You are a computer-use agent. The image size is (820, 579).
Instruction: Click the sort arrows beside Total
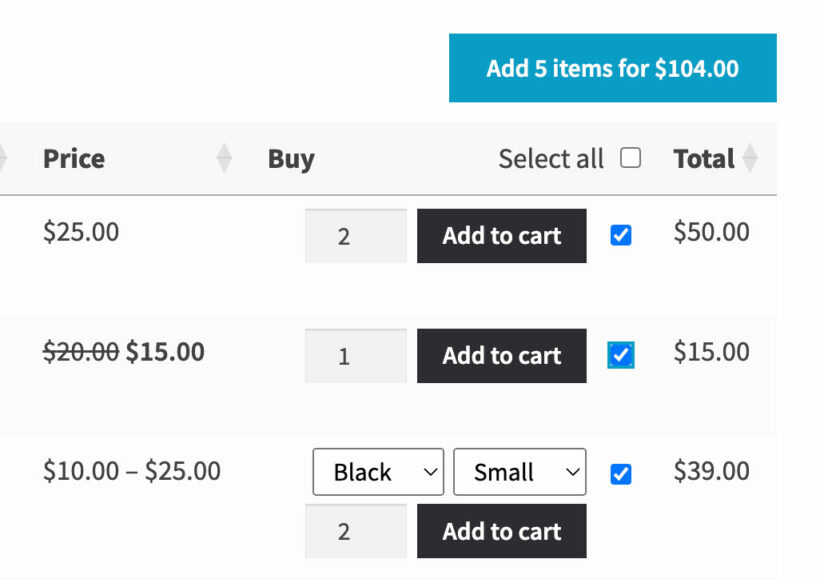tap(750, 158)
